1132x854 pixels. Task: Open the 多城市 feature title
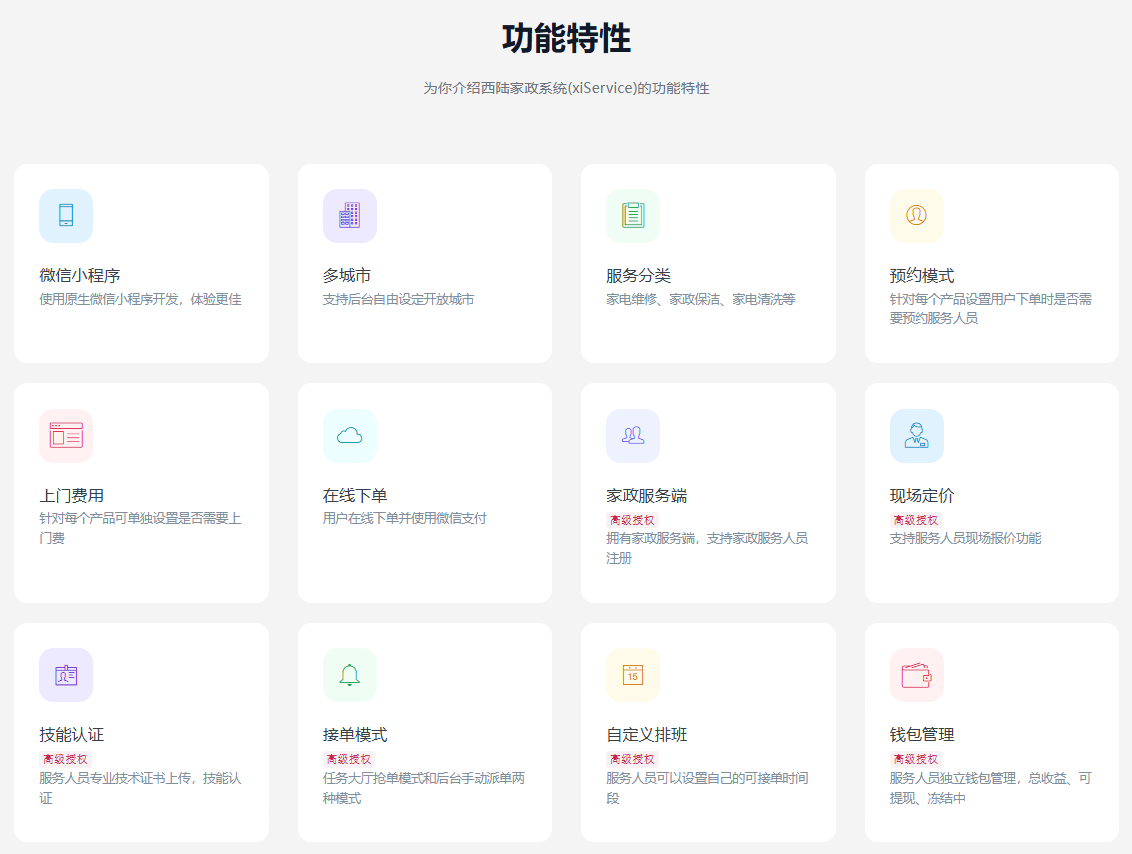tap(347, 276)
